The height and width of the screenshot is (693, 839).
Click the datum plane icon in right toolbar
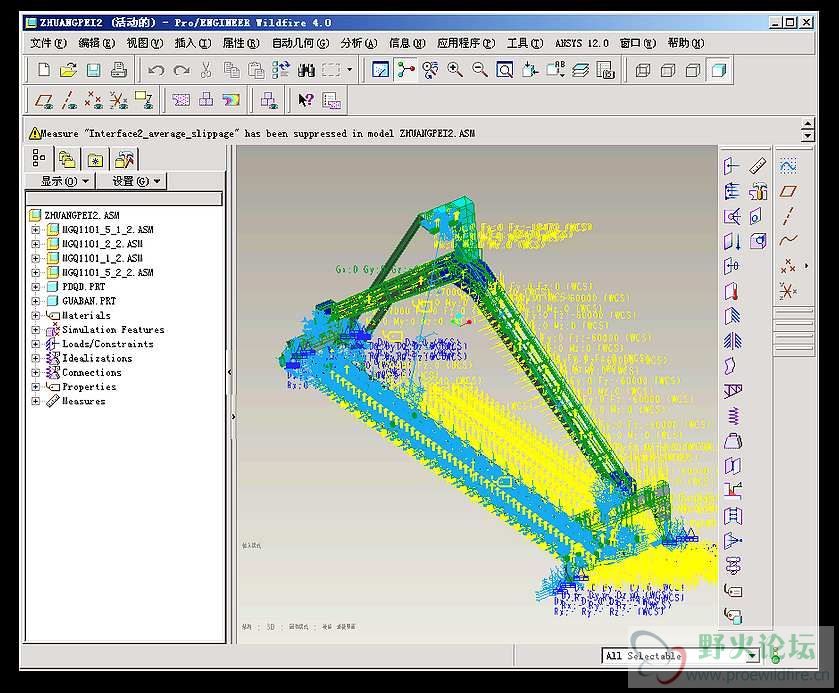[788, 191]
